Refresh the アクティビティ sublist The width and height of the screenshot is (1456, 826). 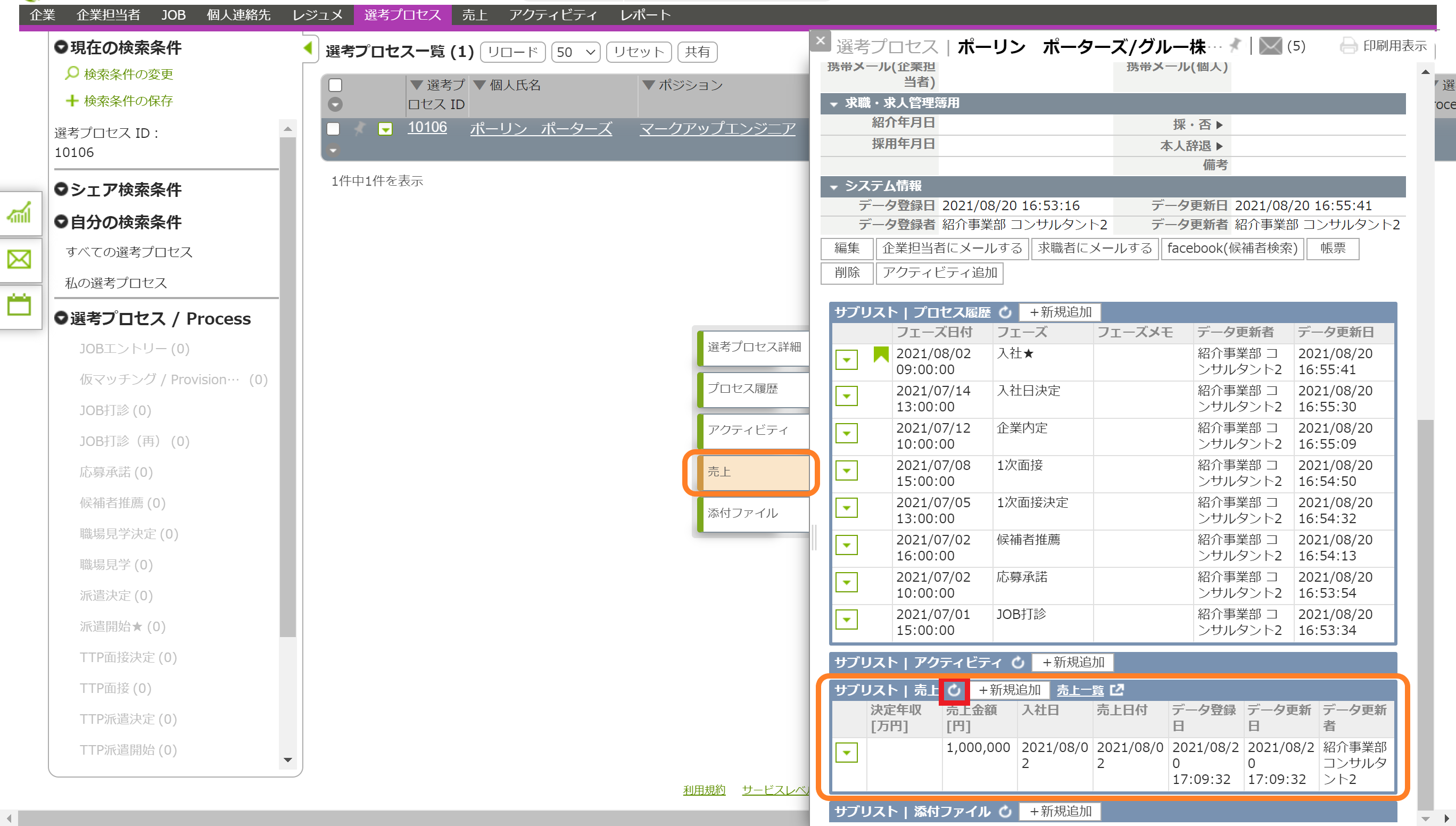[1017, 662]
